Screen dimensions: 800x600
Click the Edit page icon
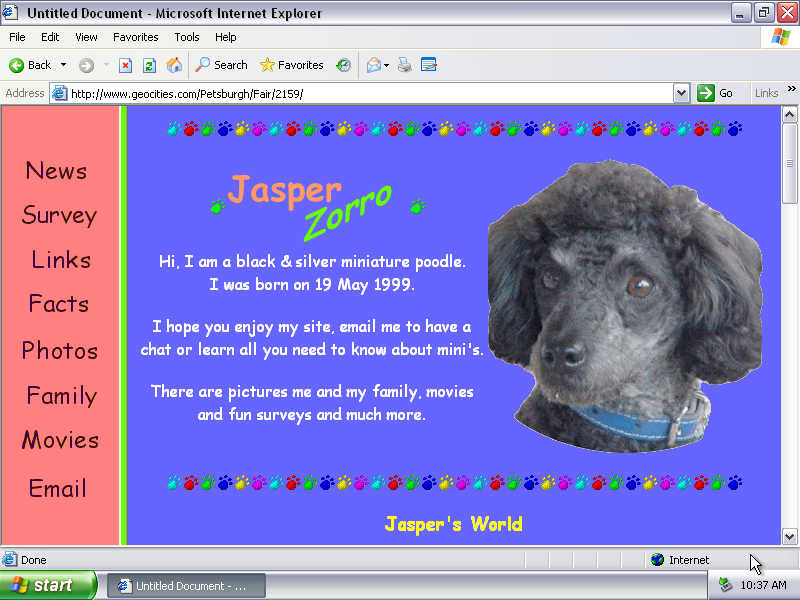tap(429, 65)
